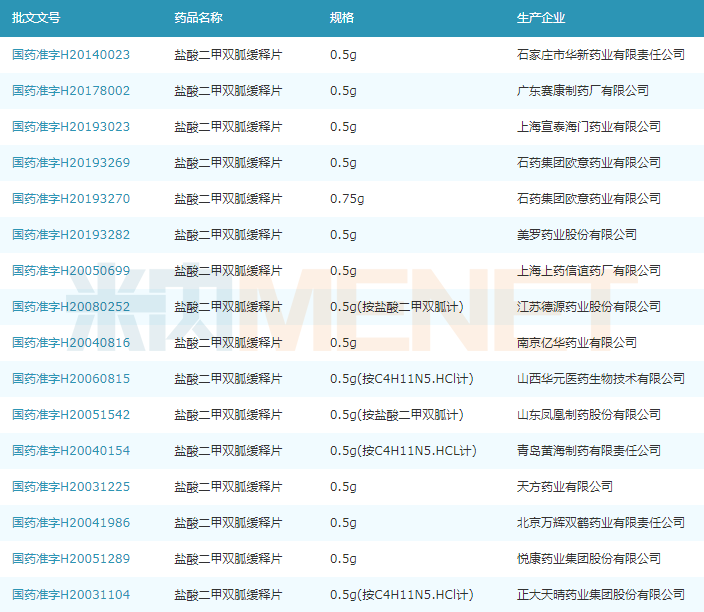Click spec 0.5g(按C4H11N5.HCl计) in the 正大天晴 row
Image resolution: width=704 pixels, height=612 pixels.
(x=402, y=594)
